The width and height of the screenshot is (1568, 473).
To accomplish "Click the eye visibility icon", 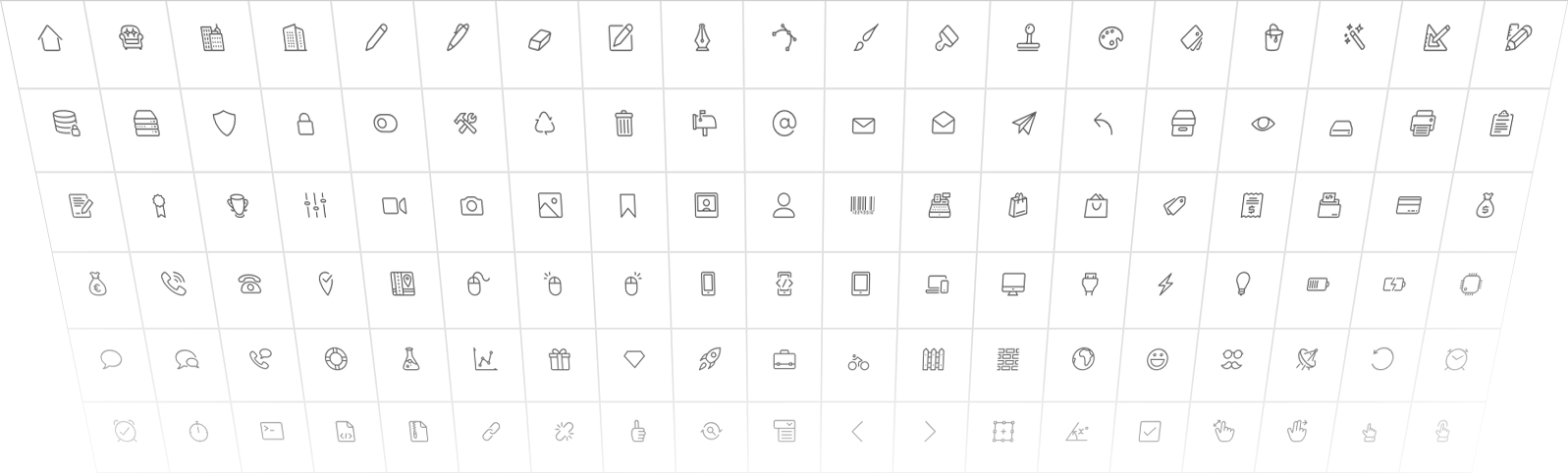I will (1263, 124).
